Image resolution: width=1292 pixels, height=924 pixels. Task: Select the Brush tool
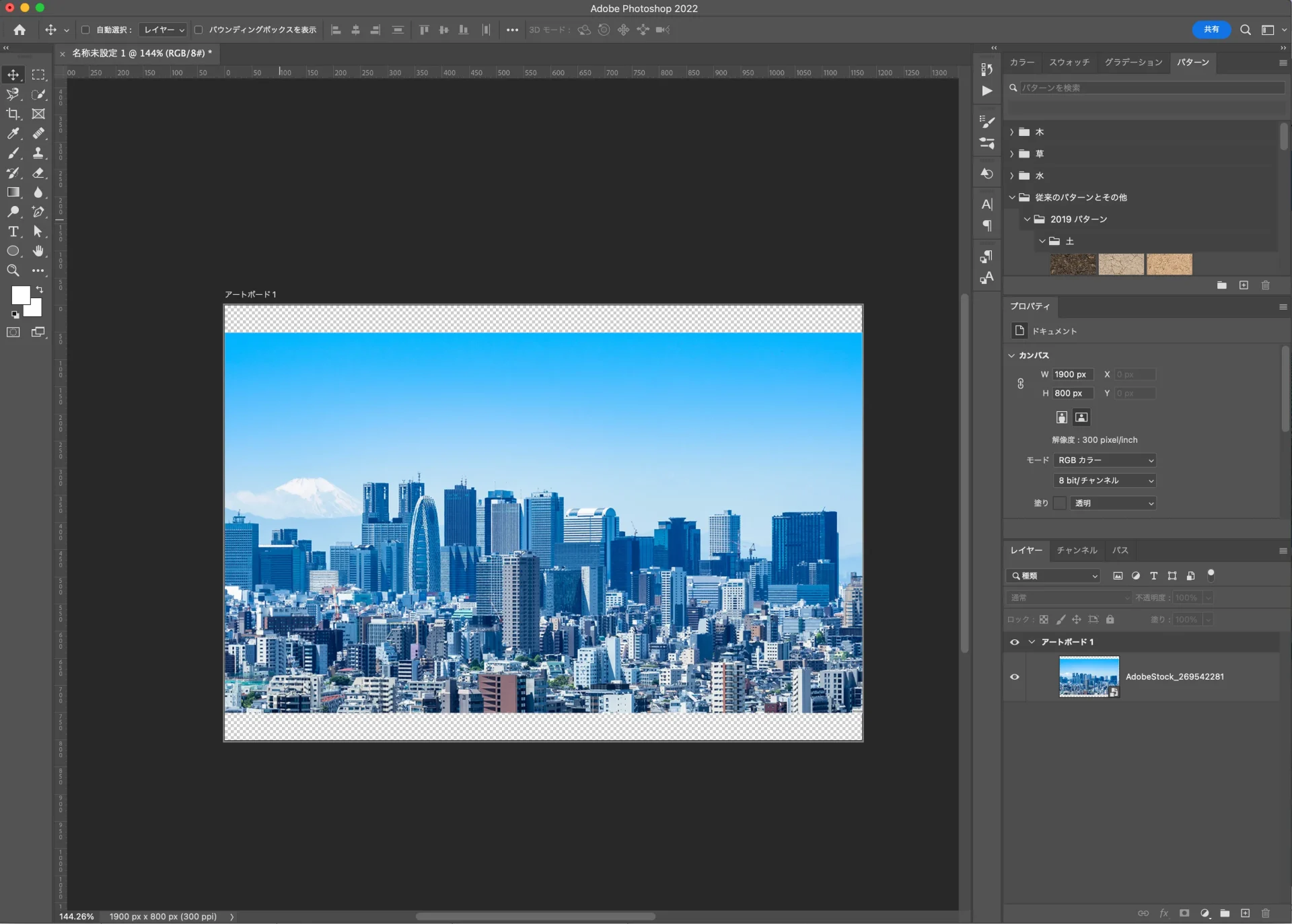[x=13, y=153]
